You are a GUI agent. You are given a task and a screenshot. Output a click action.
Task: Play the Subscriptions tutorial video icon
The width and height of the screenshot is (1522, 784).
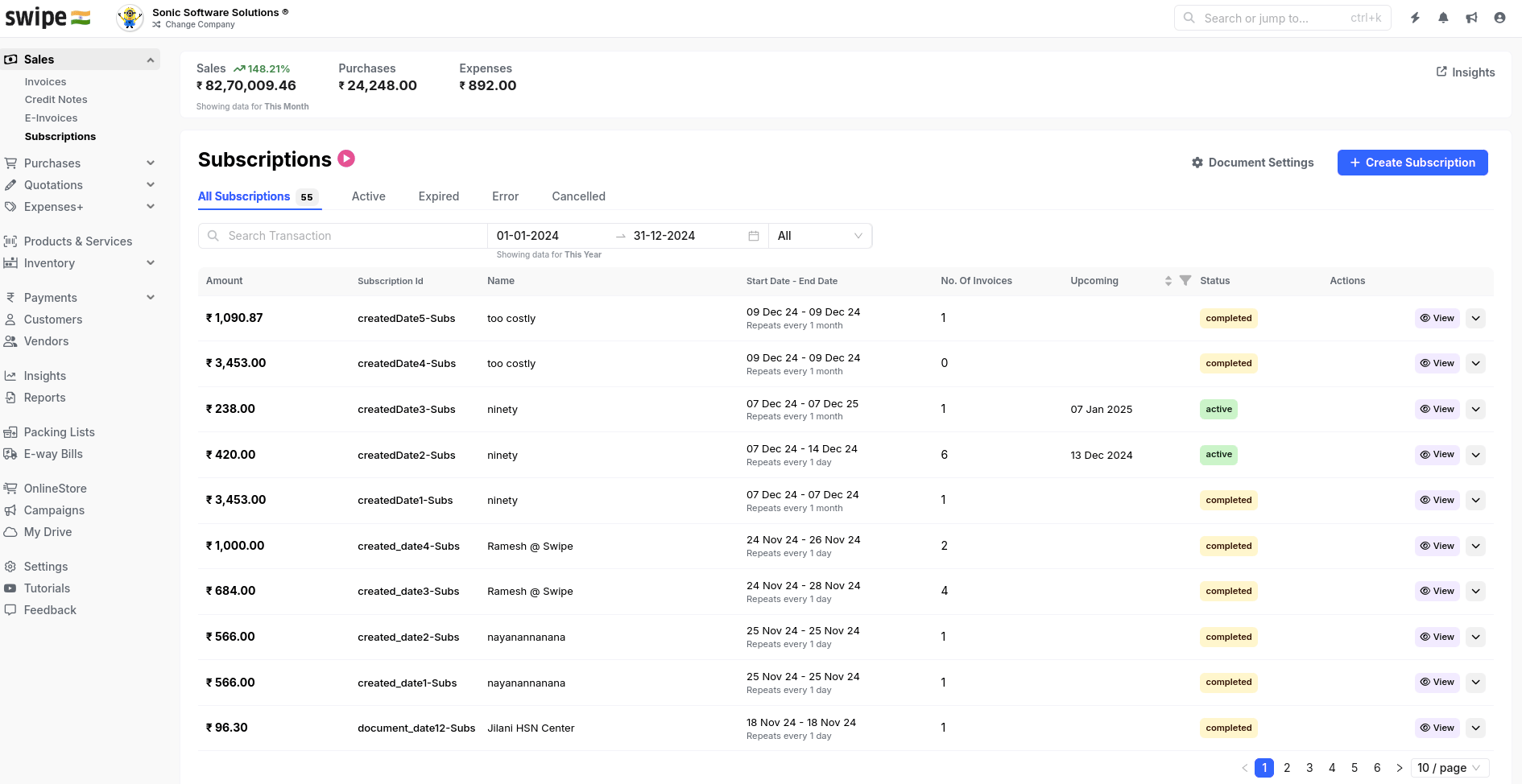346,159
